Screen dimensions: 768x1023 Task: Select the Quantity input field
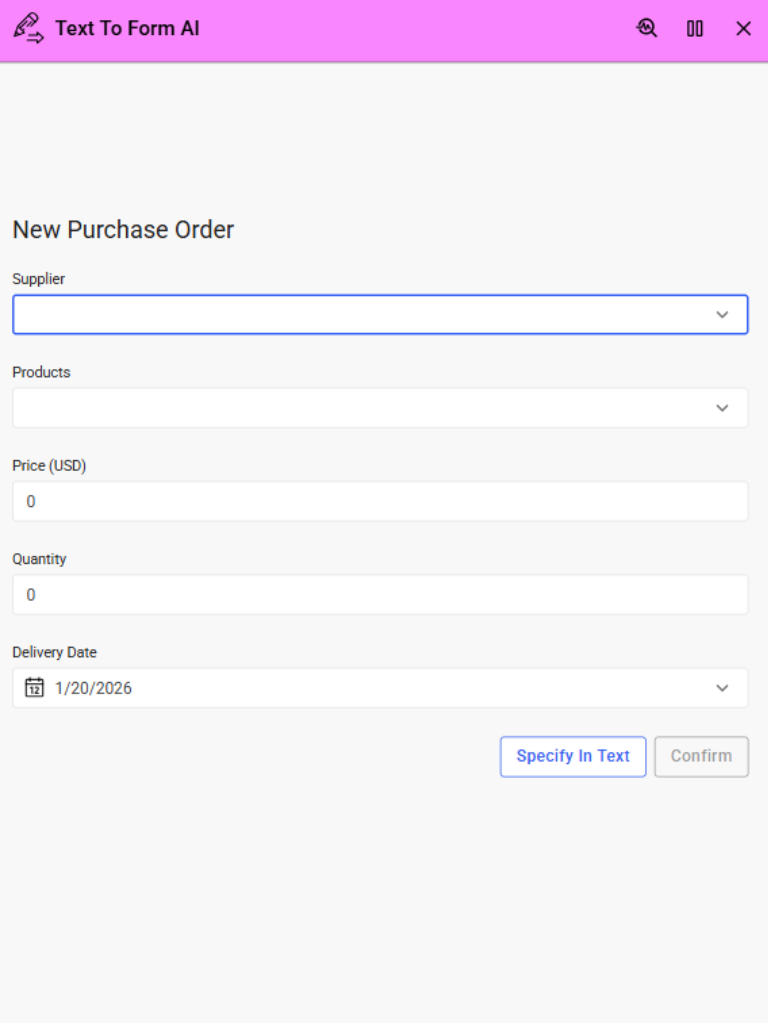(380, 595)
